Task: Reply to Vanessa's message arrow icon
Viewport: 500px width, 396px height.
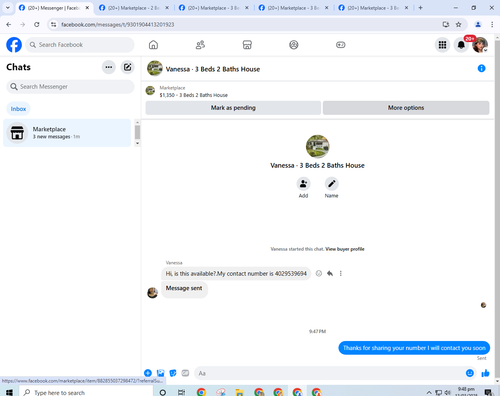Action: [x=330, y=273]
